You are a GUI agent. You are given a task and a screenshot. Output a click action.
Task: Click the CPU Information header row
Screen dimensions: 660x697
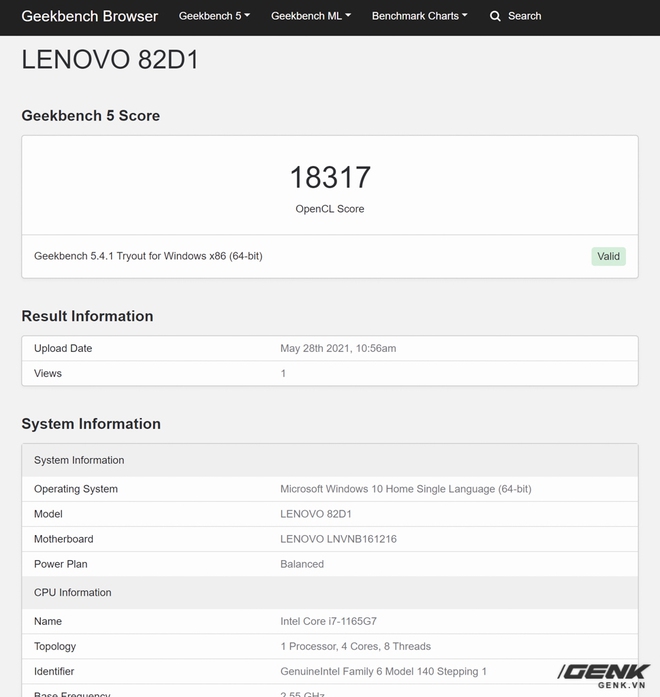pos(330,593)
